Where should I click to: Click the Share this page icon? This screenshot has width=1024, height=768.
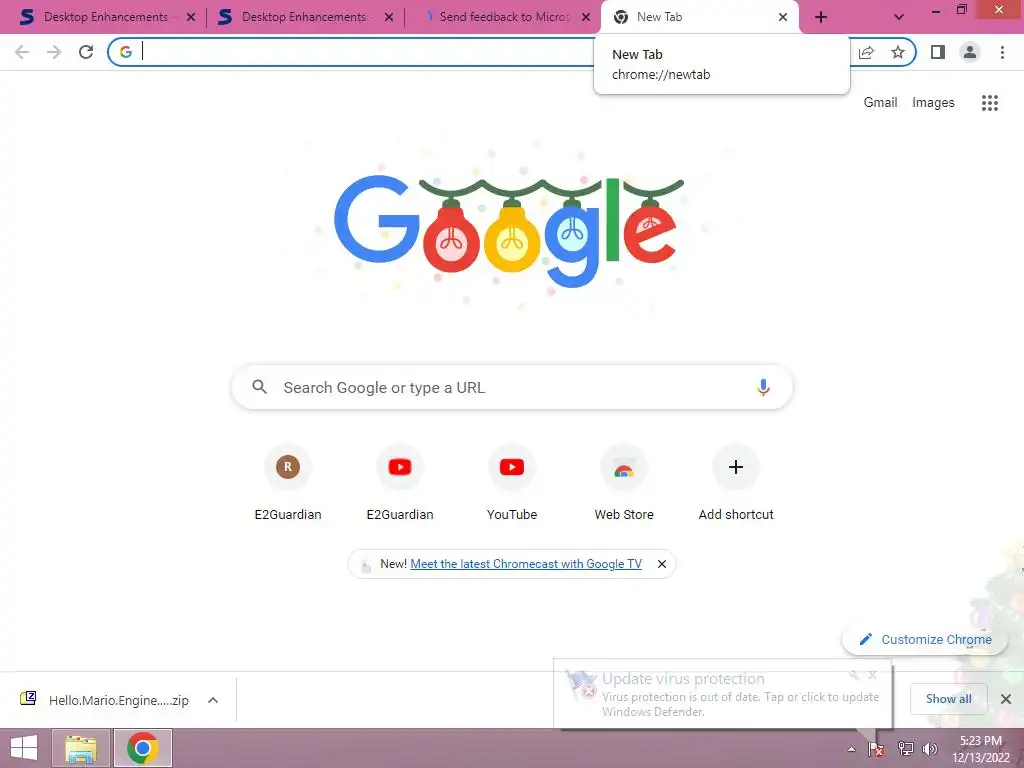tap(866, 52)
